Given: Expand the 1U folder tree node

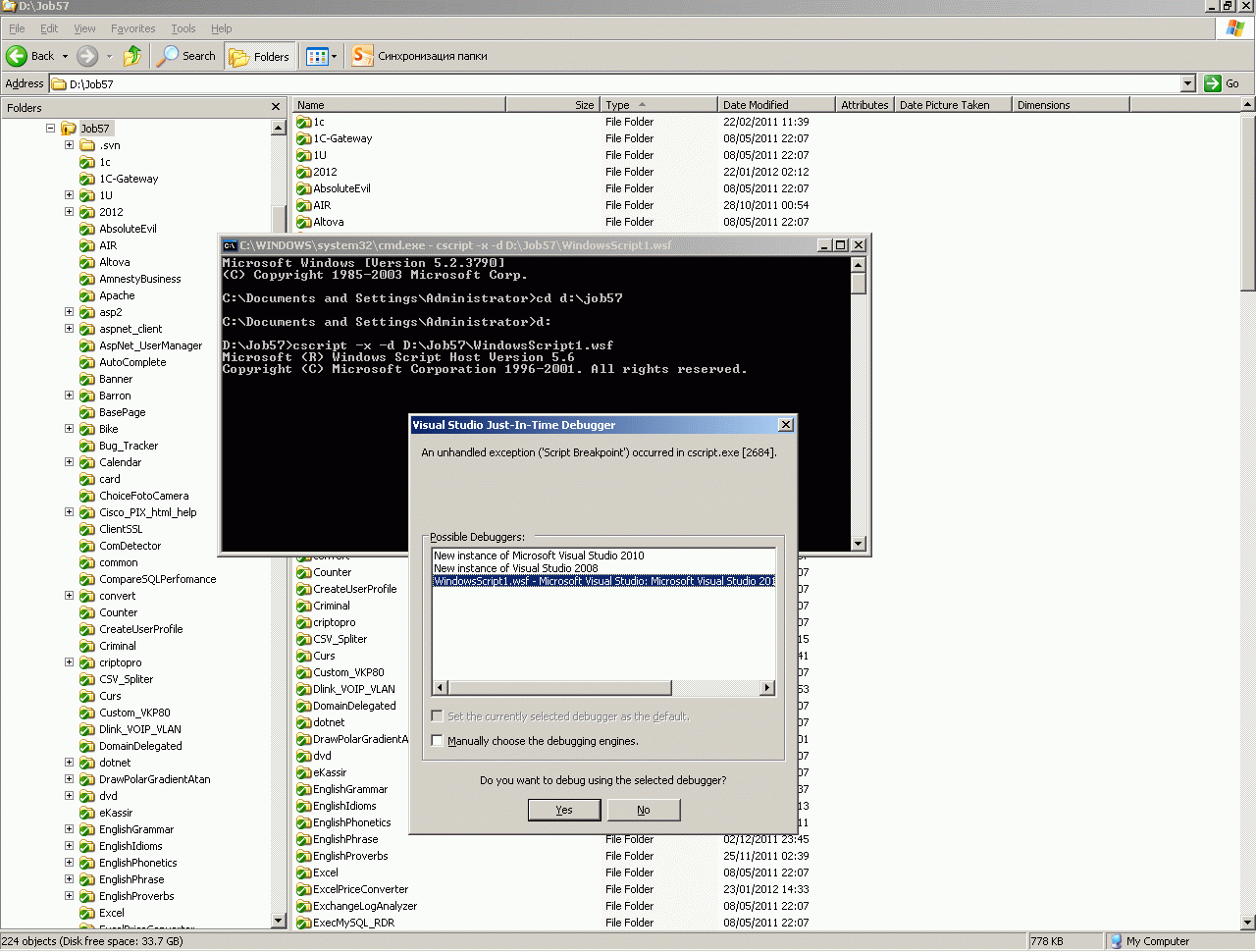Looking at the screenshot, I should [69, 195].
